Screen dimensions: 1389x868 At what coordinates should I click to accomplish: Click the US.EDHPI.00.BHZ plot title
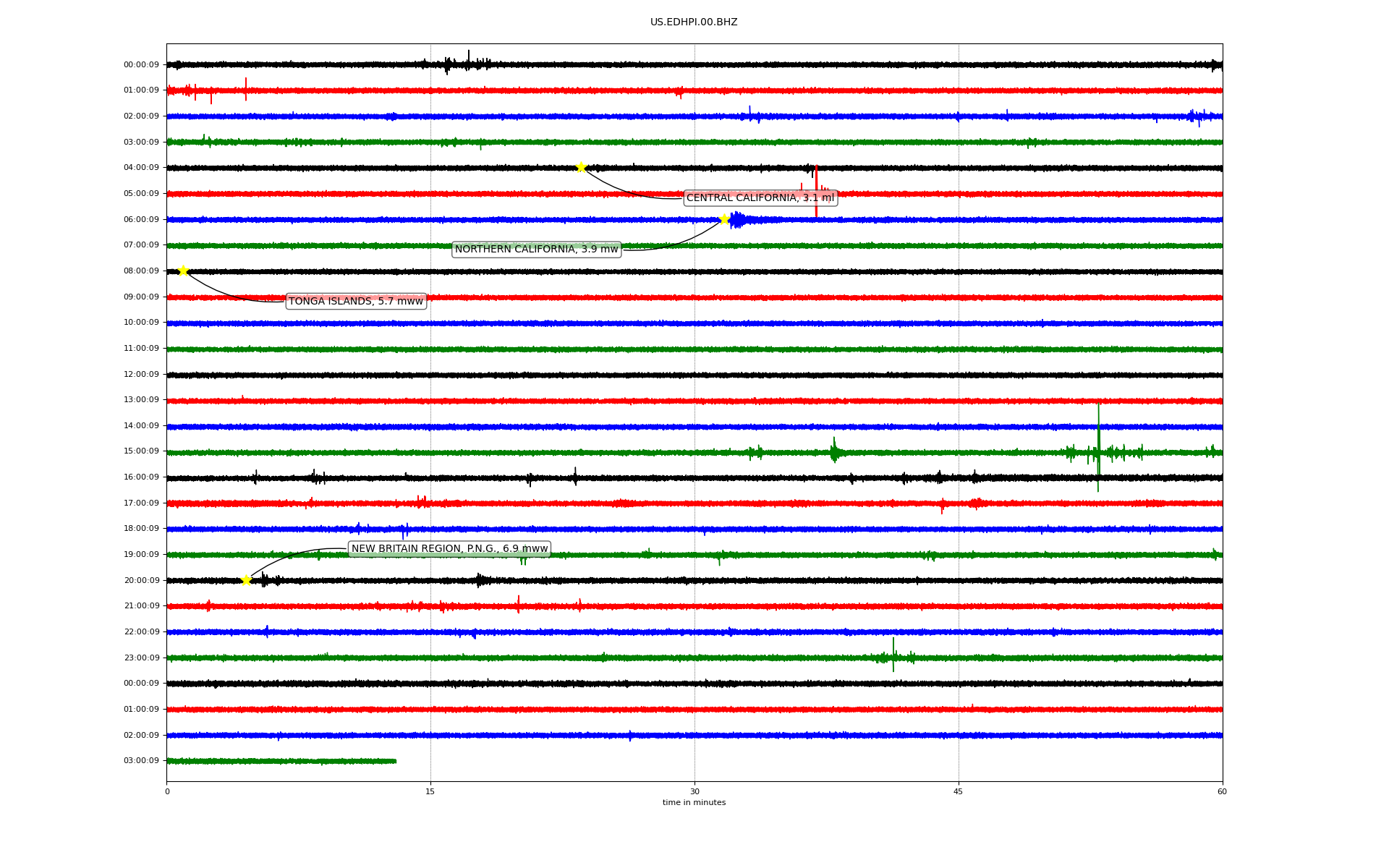[694, 22]
